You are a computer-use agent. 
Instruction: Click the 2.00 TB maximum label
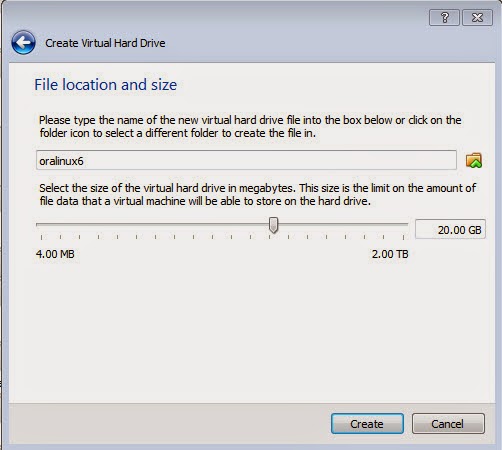click(x=390, y=254)
